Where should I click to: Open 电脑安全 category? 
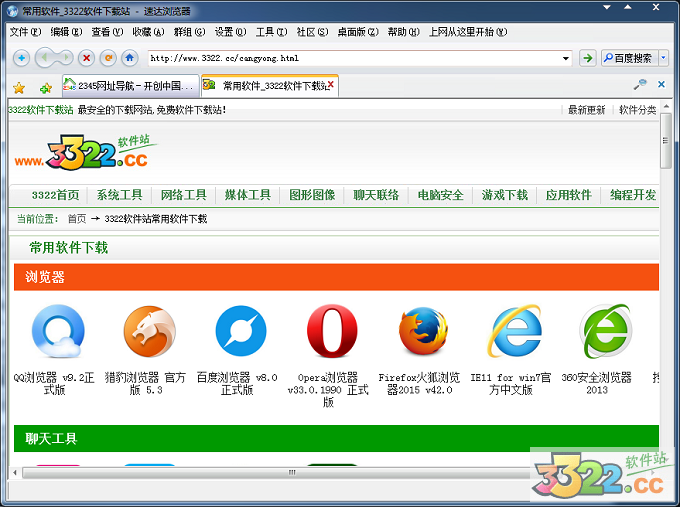(x=441, y=195)
